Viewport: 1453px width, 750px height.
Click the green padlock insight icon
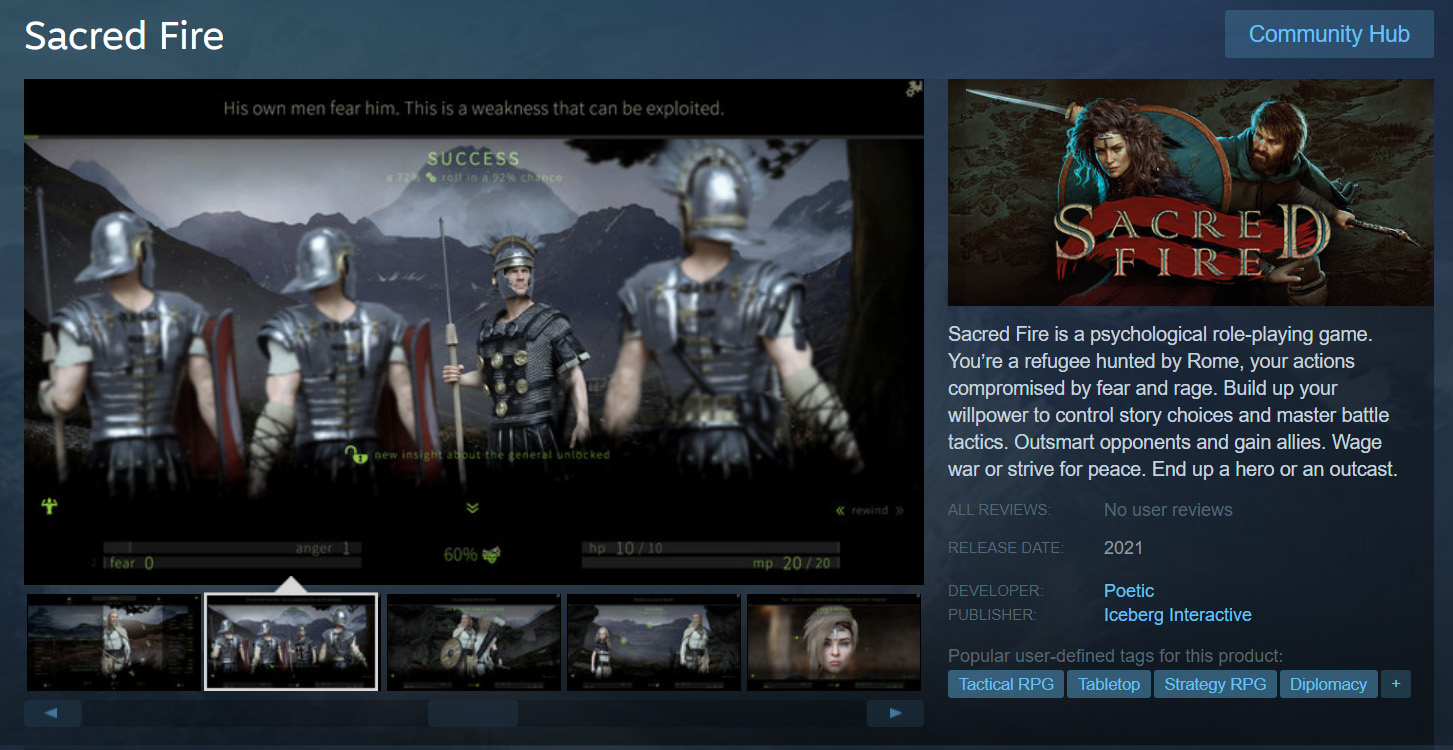click(355, 454)
